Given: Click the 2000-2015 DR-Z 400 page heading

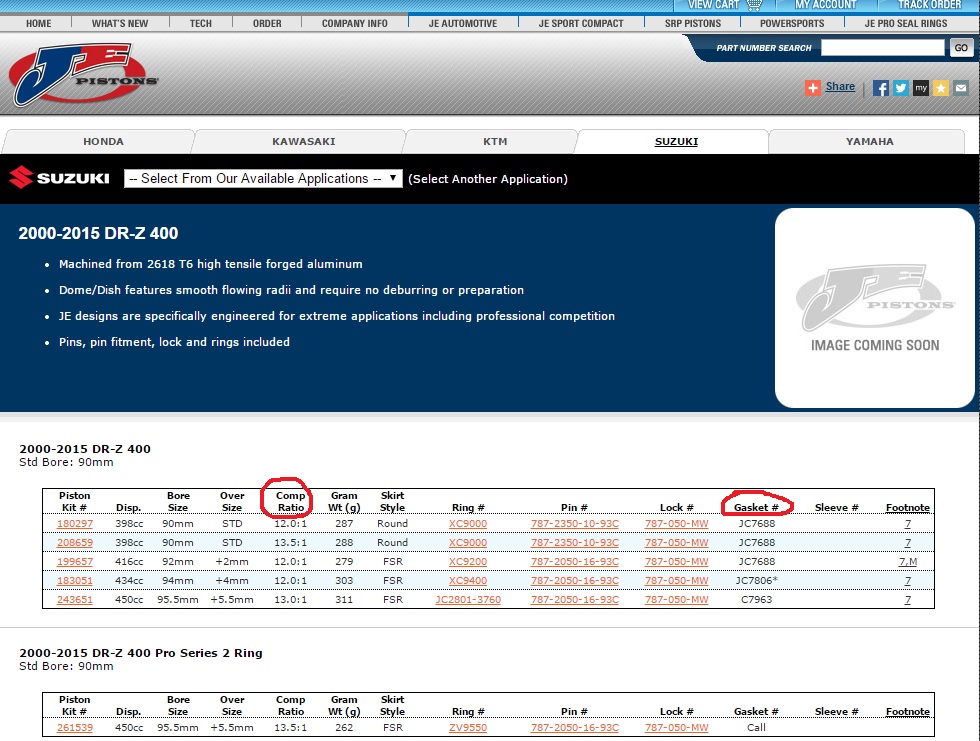Looking at the screenshot, I should [x=98, y=233].
